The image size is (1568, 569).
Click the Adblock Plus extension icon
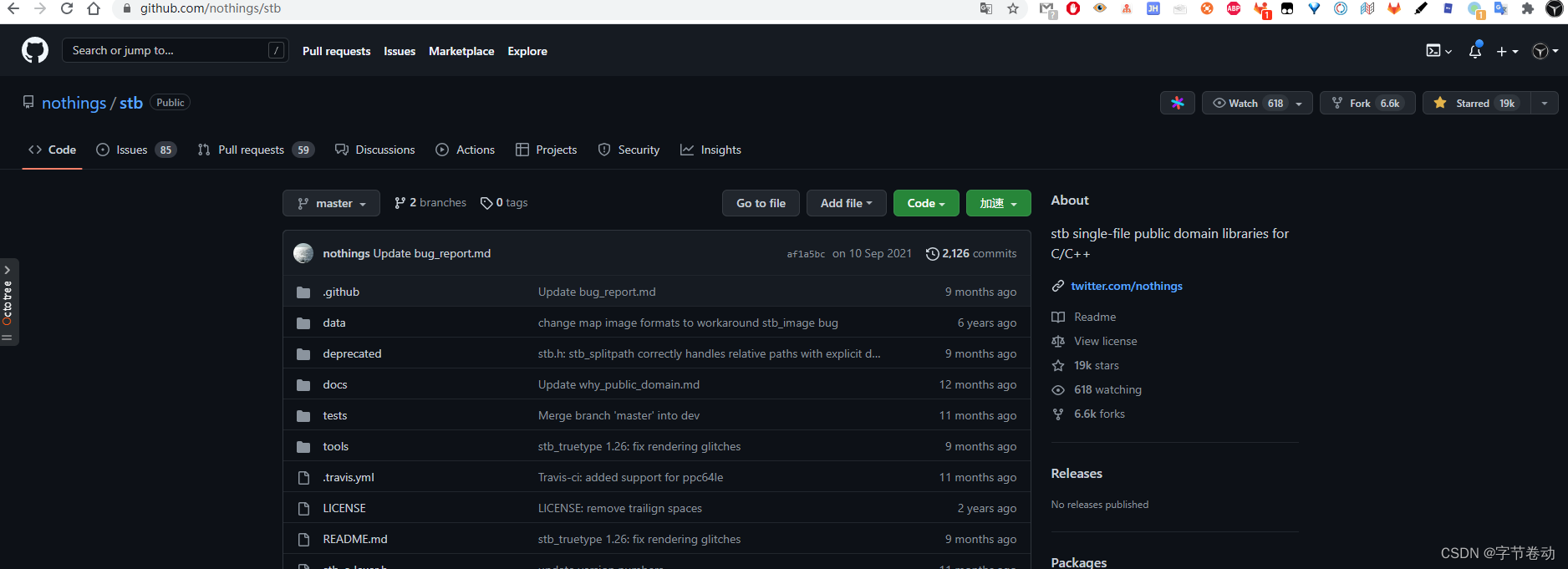(x=1234, y=8)
